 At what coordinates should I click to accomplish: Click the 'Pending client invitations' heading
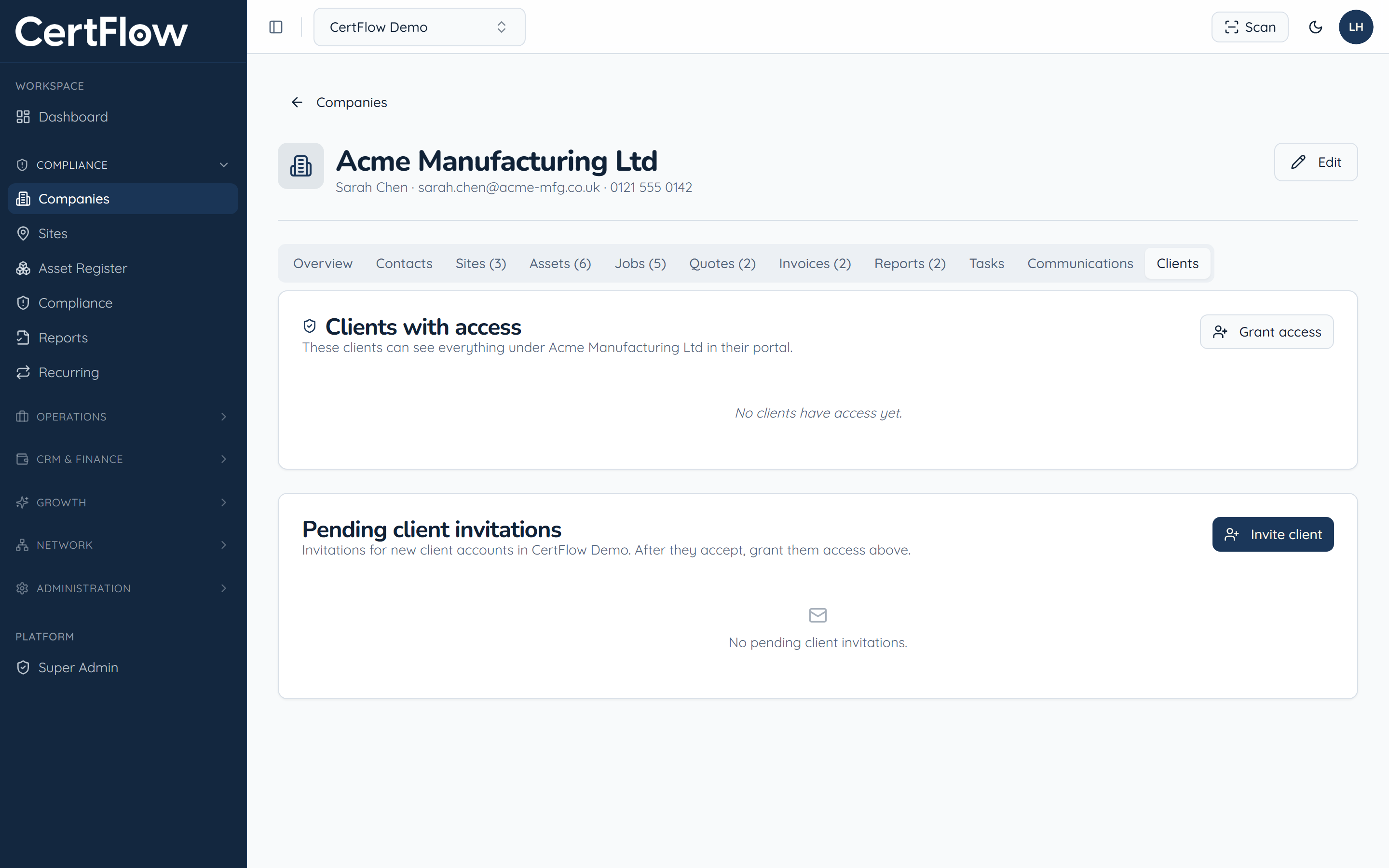(432, 529)
